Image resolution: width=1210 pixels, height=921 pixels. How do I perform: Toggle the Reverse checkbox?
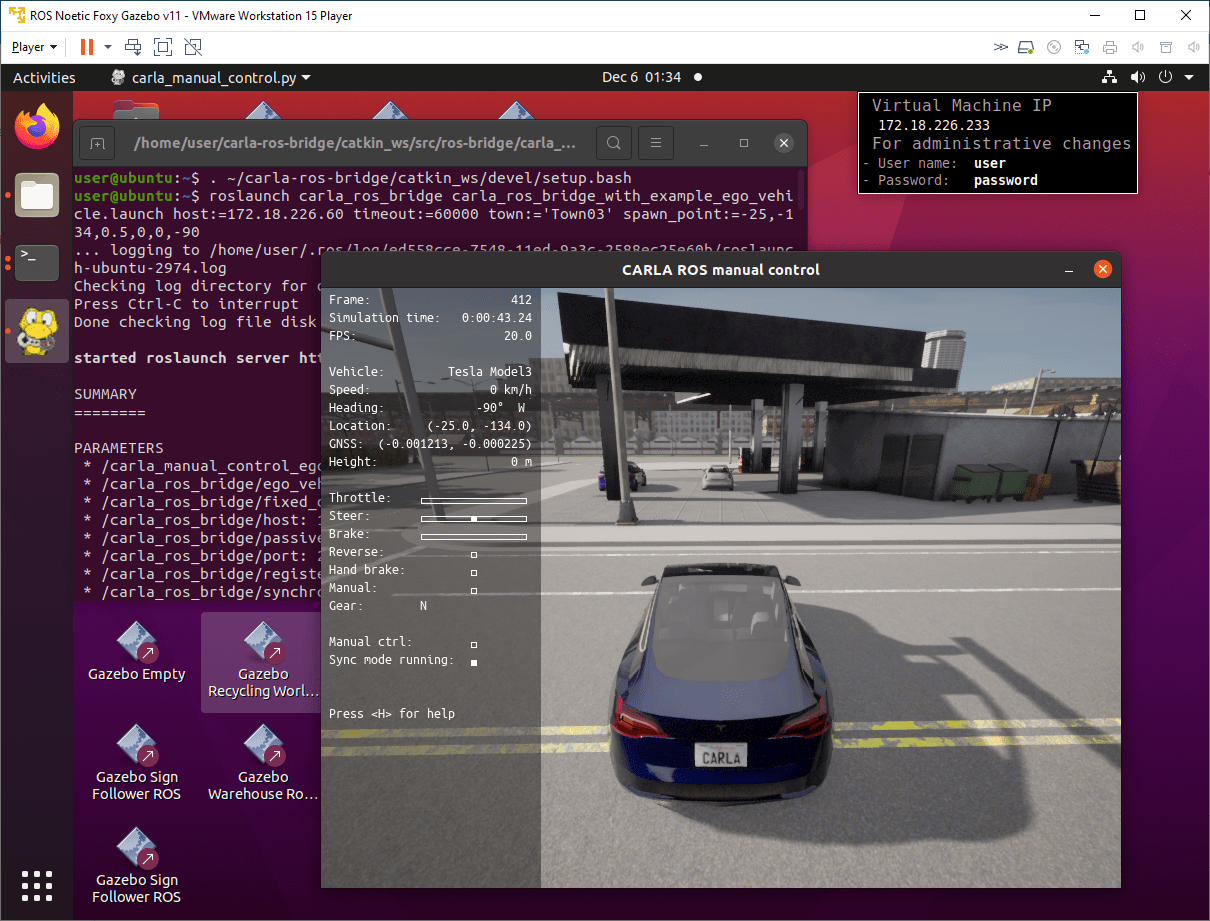point(474,554)
